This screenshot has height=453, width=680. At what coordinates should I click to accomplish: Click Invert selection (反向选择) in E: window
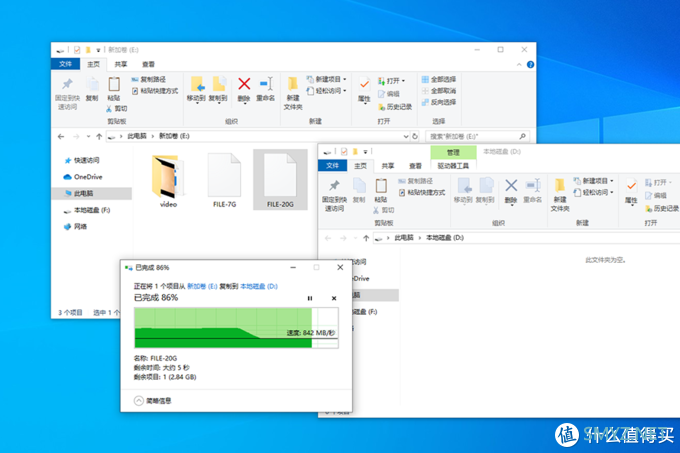pyautogui.click(x=438, y=102)
